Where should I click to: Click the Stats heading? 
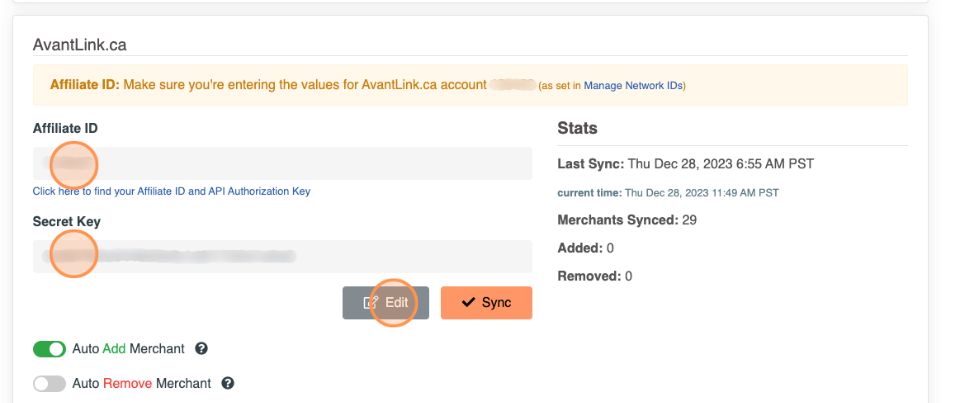[x=577, y=128]
